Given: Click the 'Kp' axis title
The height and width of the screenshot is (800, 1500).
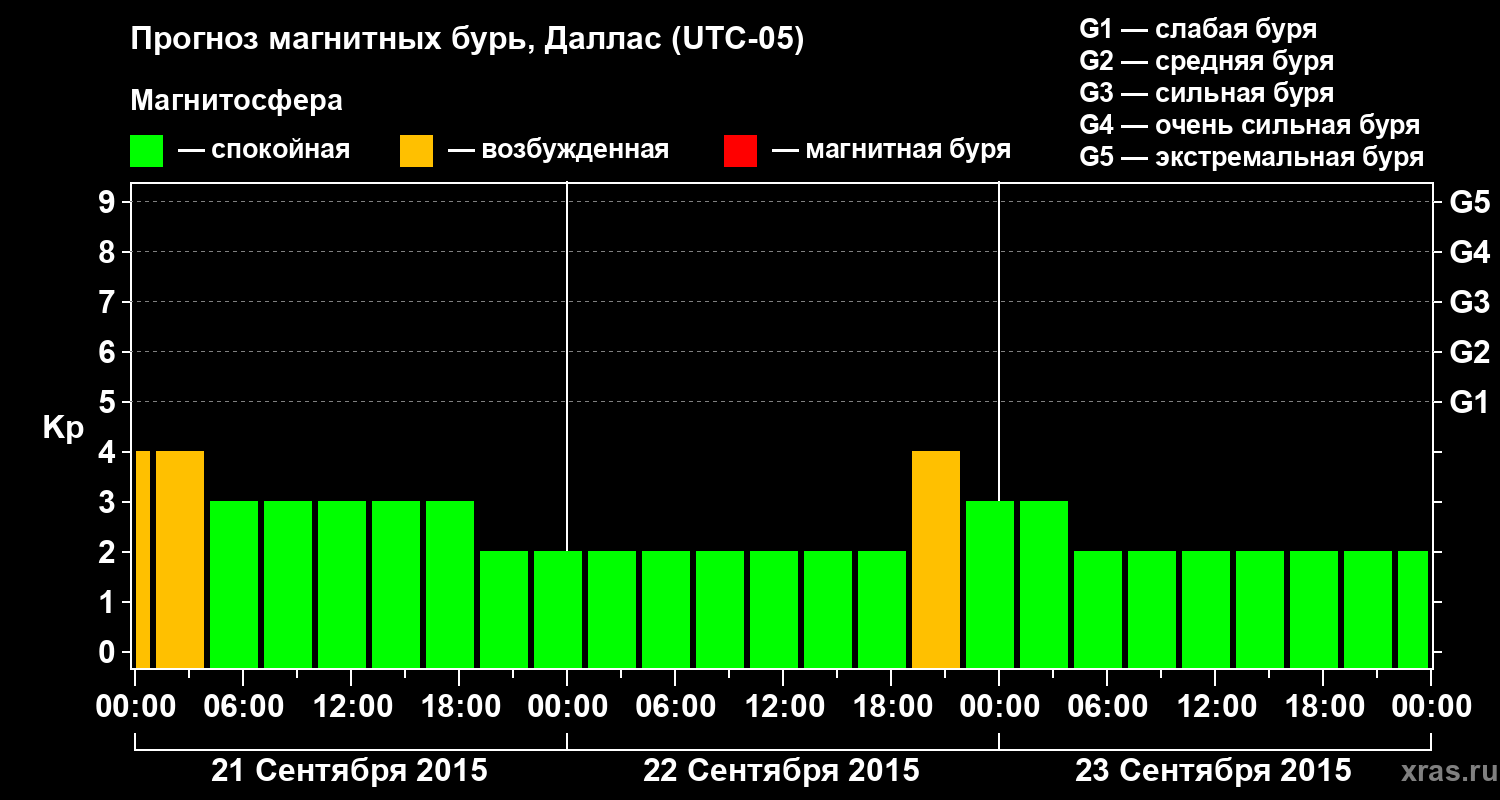Looking at the screenshot, I should click(x=63, y=428).
